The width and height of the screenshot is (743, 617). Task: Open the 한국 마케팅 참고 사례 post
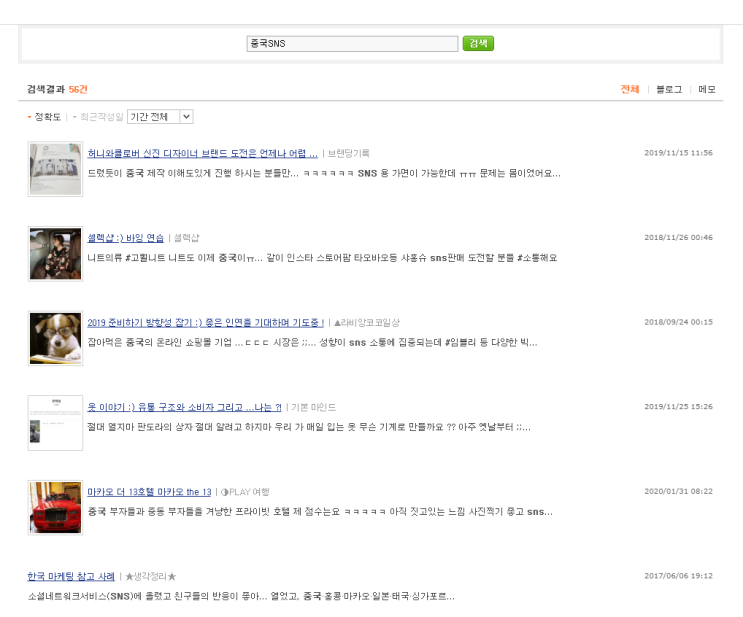click(71, 576)
